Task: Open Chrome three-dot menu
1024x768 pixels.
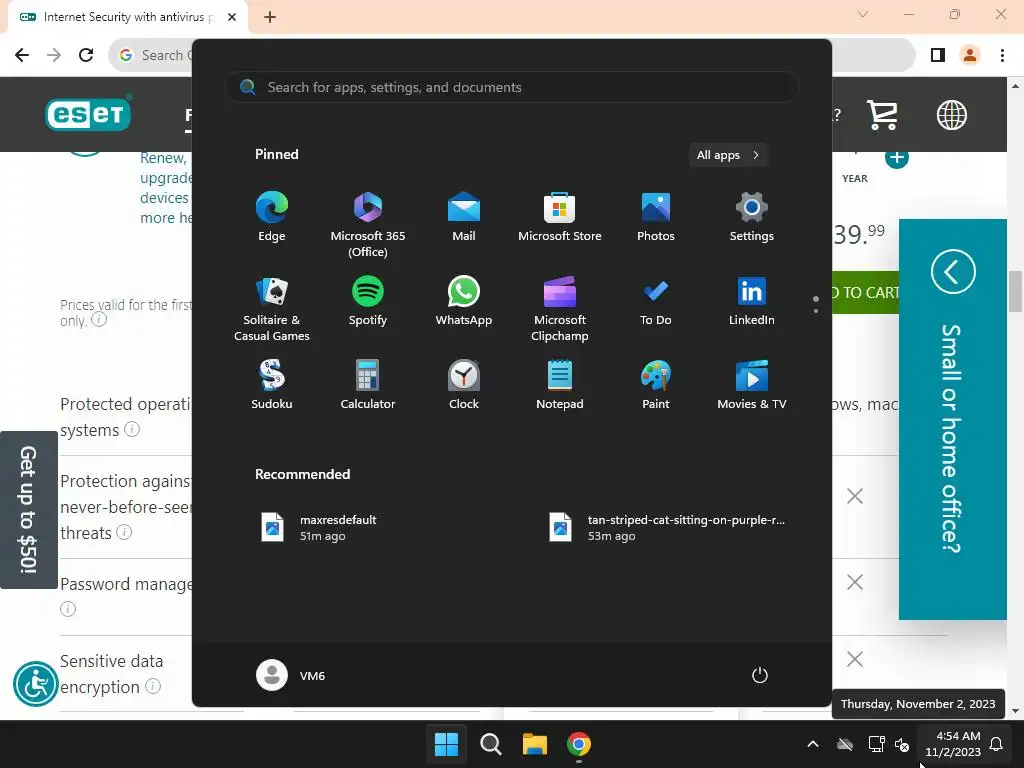Action: 1002,55
